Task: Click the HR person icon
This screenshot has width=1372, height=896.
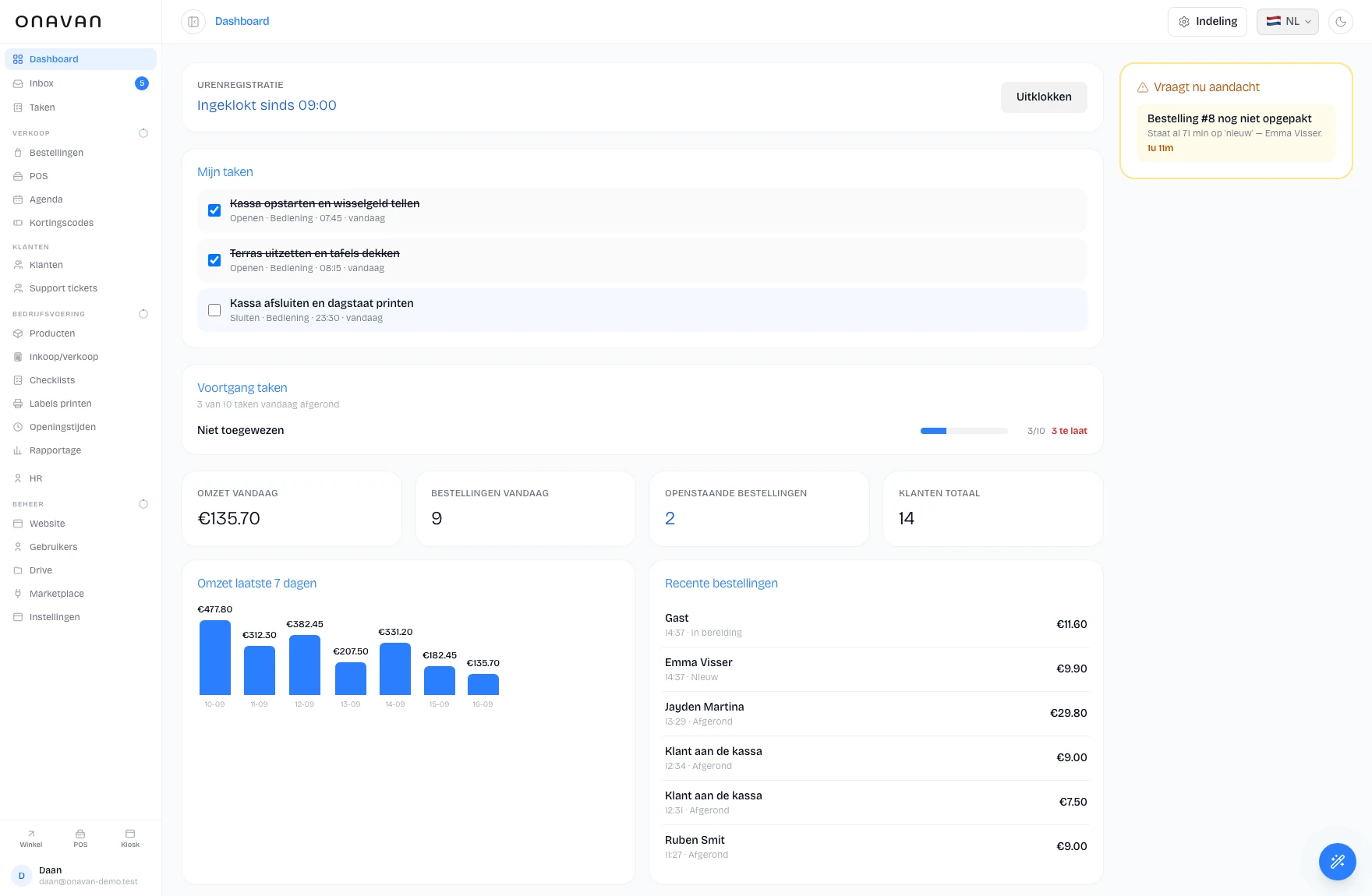Action: (18, 478)
